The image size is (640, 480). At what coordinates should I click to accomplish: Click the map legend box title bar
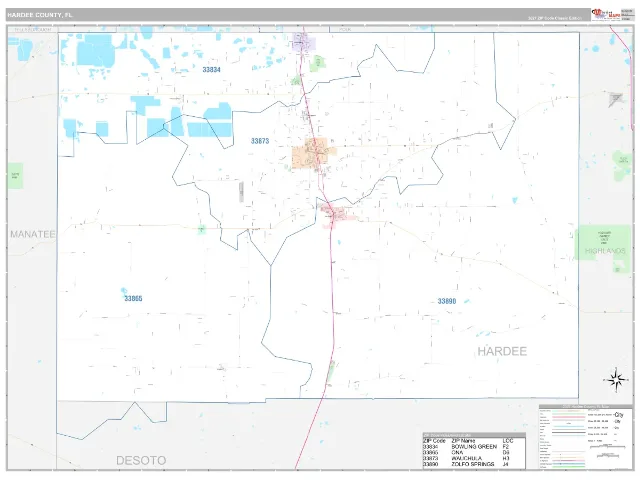point(585,406)
